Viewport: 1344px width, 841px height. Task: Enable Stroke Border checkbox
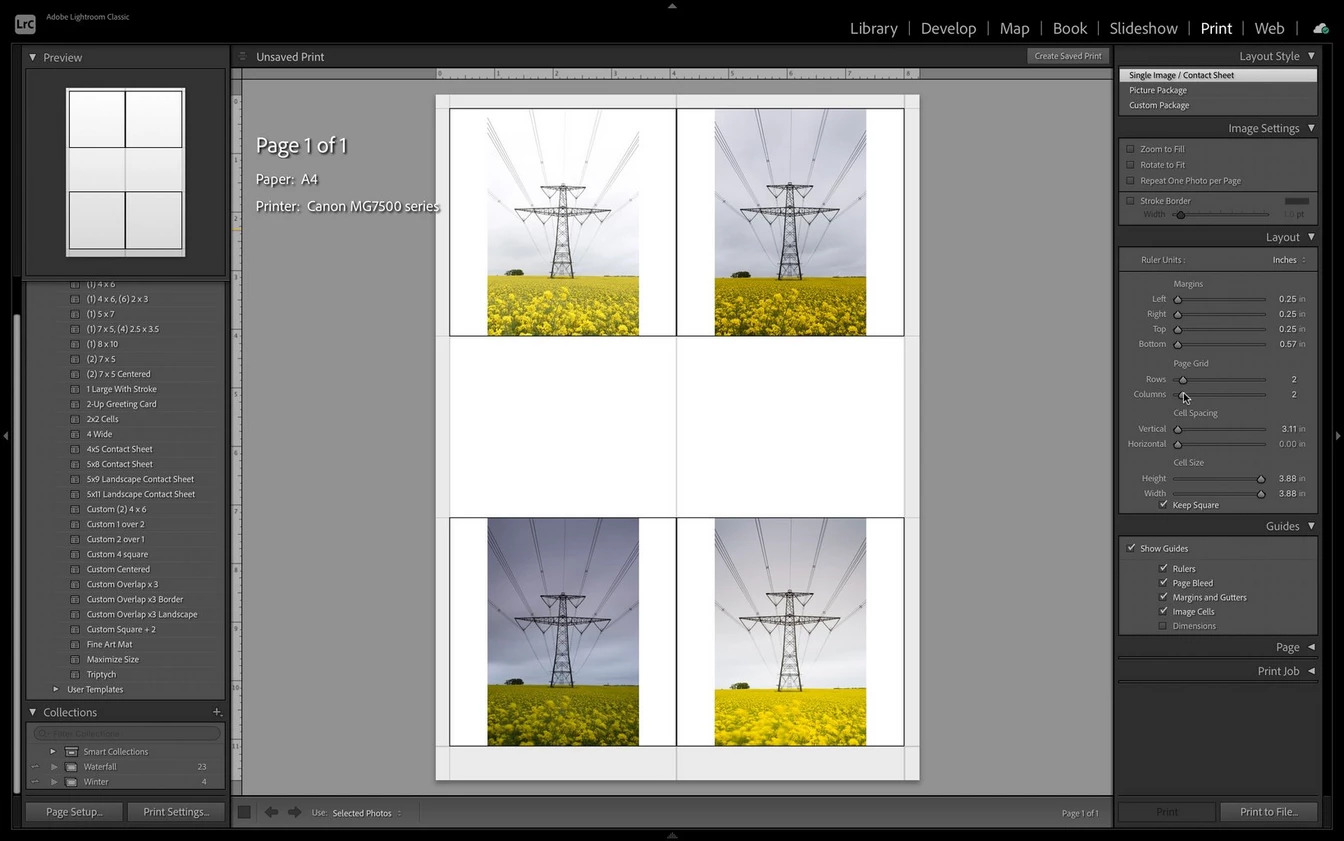point(1130,201)
